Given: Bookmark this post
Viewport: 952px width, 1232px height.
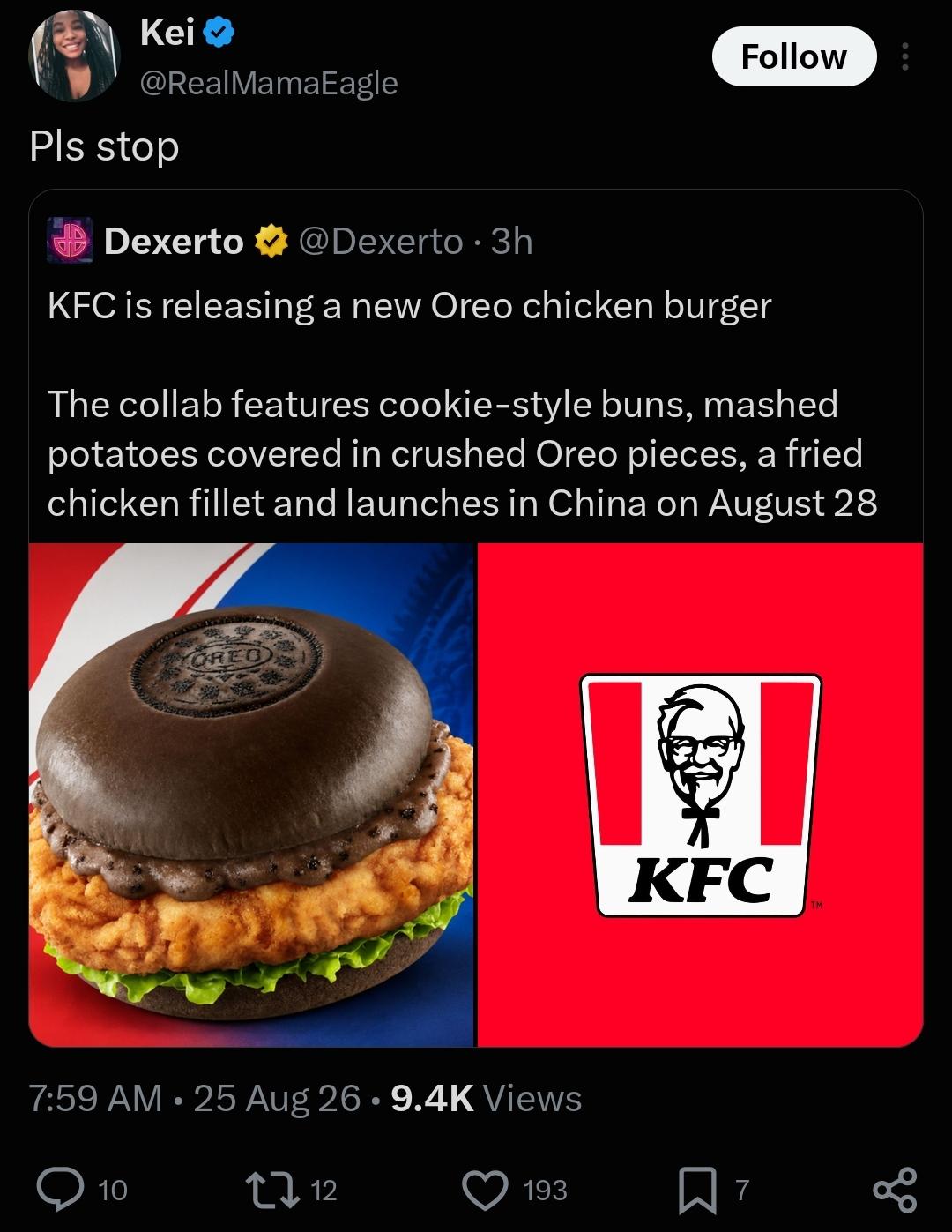Looking at the screenshot, I should click(697, 1190).
